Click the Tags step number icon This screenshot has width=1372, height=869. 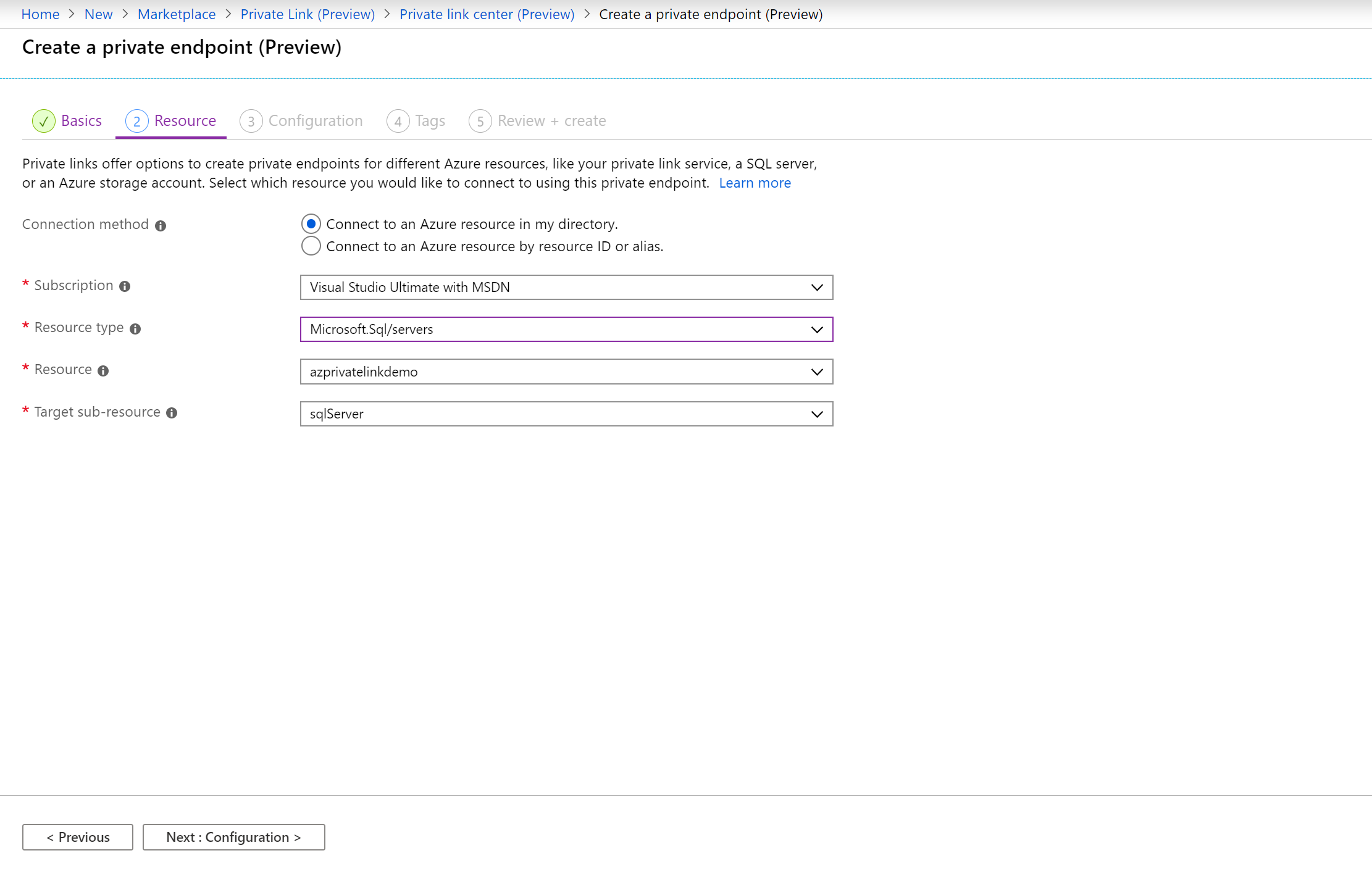pos(398,119)
